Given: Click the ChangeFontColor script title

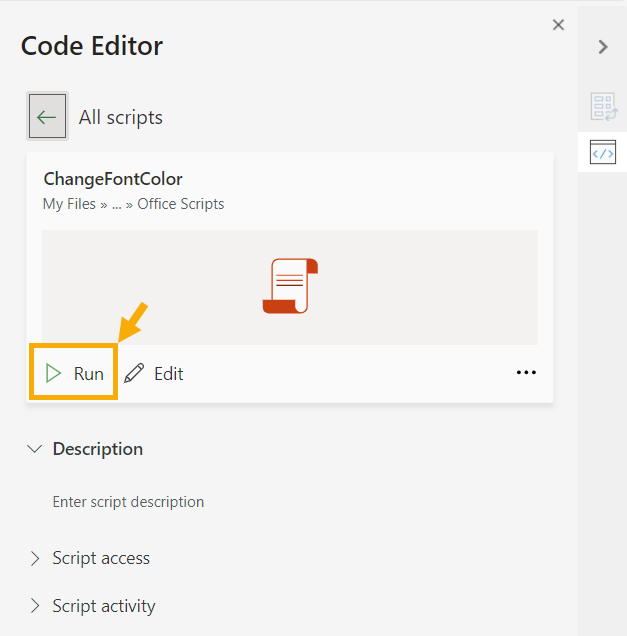Looking at the screenshot, I should click(113, 179).
